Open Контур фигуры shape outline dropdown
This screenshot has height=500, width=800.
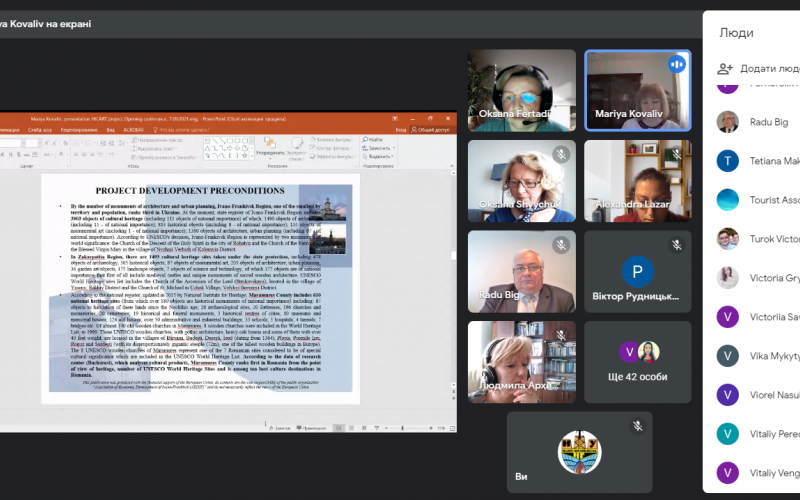click(x=331, y=148)
